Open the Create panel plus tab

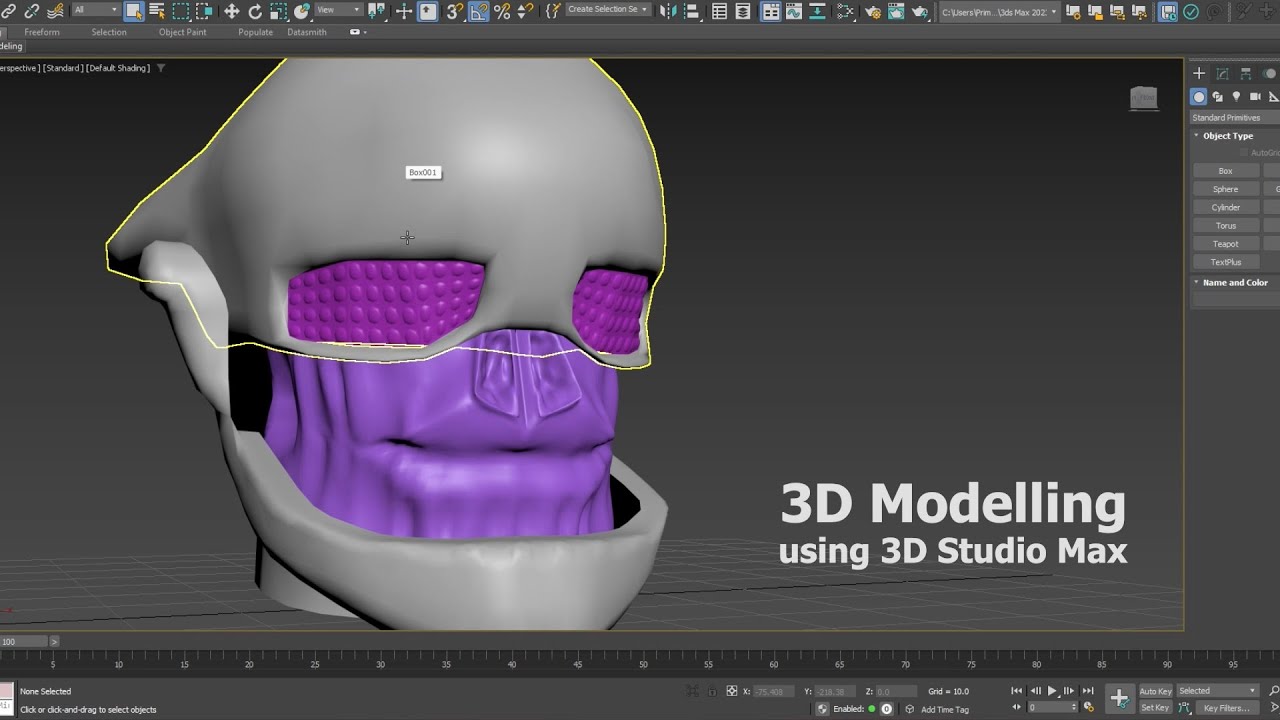(1199, 73)
